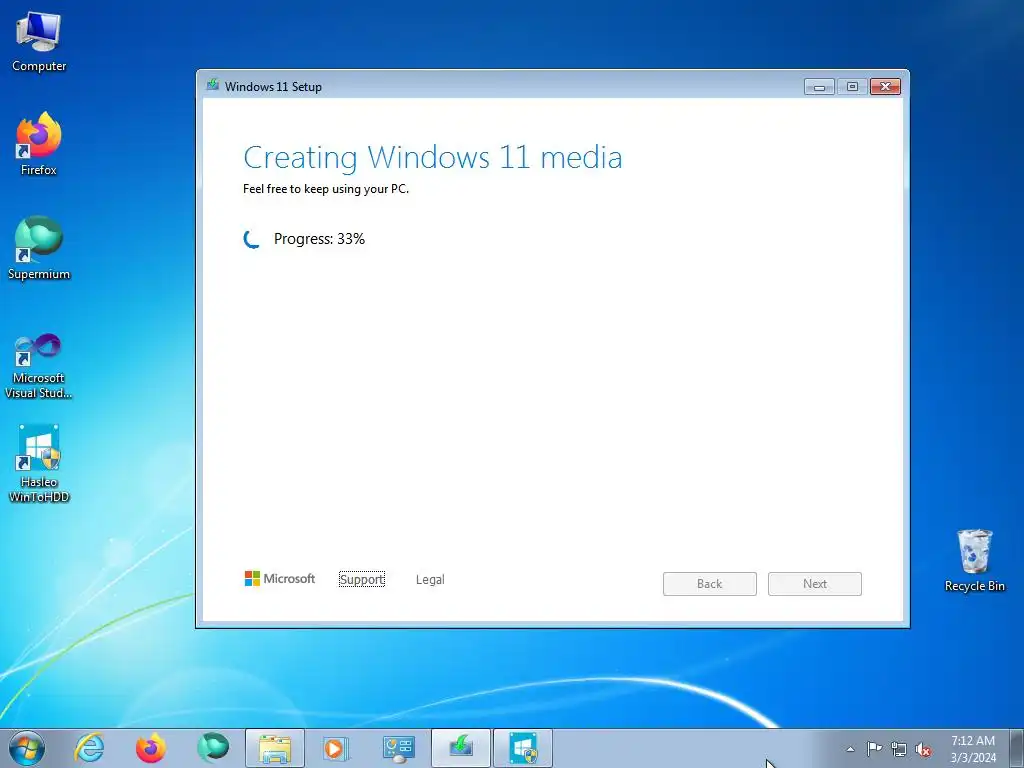Click the Back button in Setup
The width and height of the screenshot is (1024, 768).
(x=710, y=584)
